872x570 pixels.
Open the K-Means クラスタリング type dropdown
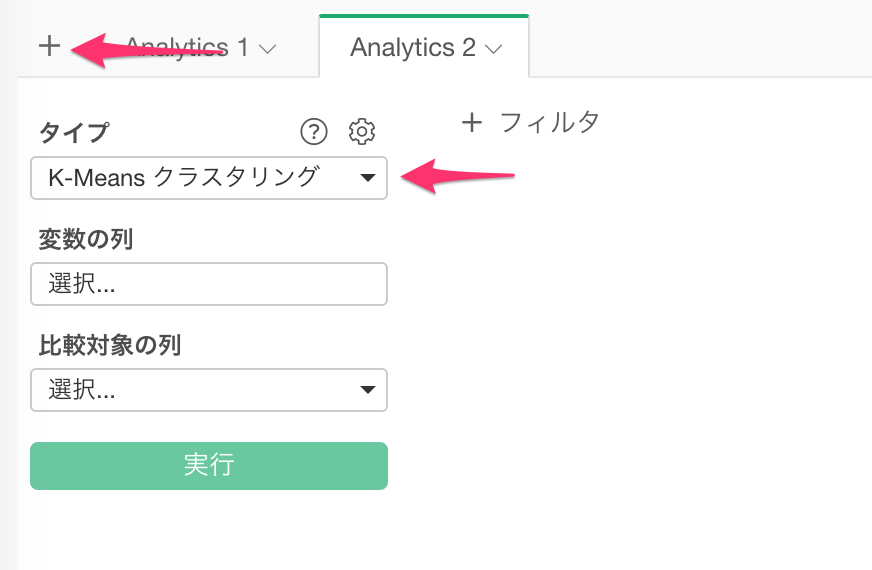(x=209, y=178)
